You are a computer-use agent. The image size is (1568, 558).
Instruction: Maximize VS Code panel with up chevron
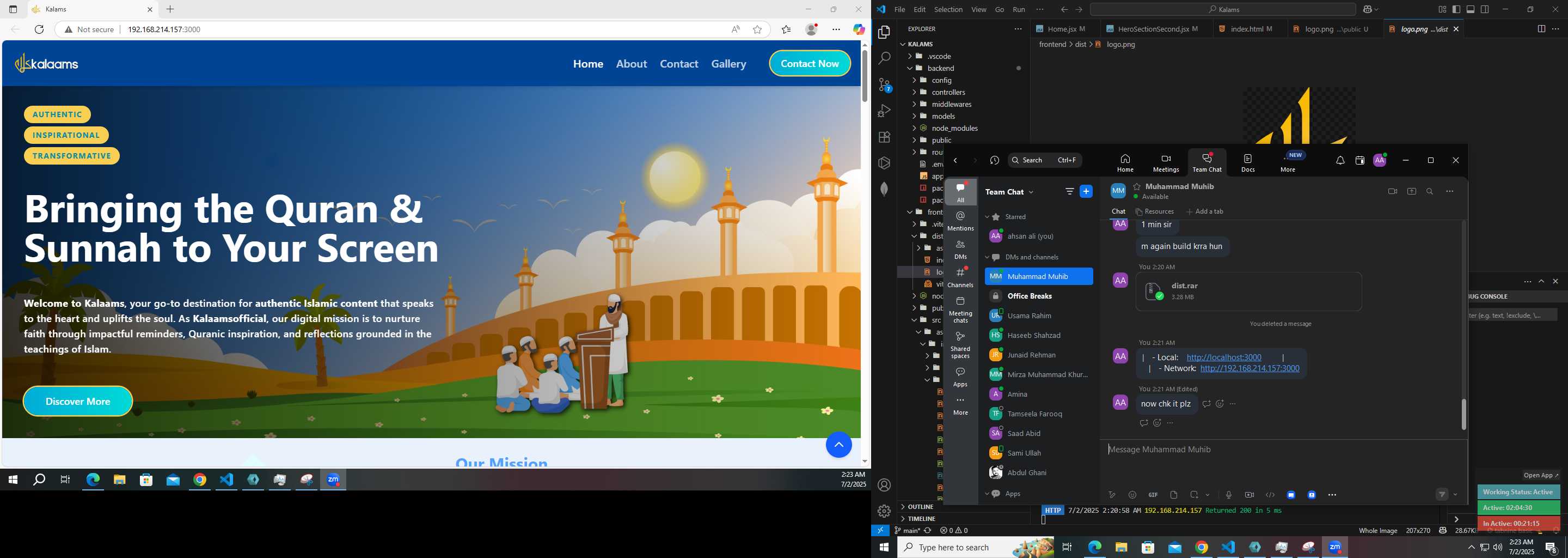pyautogui.click(x=1541, y=281)
